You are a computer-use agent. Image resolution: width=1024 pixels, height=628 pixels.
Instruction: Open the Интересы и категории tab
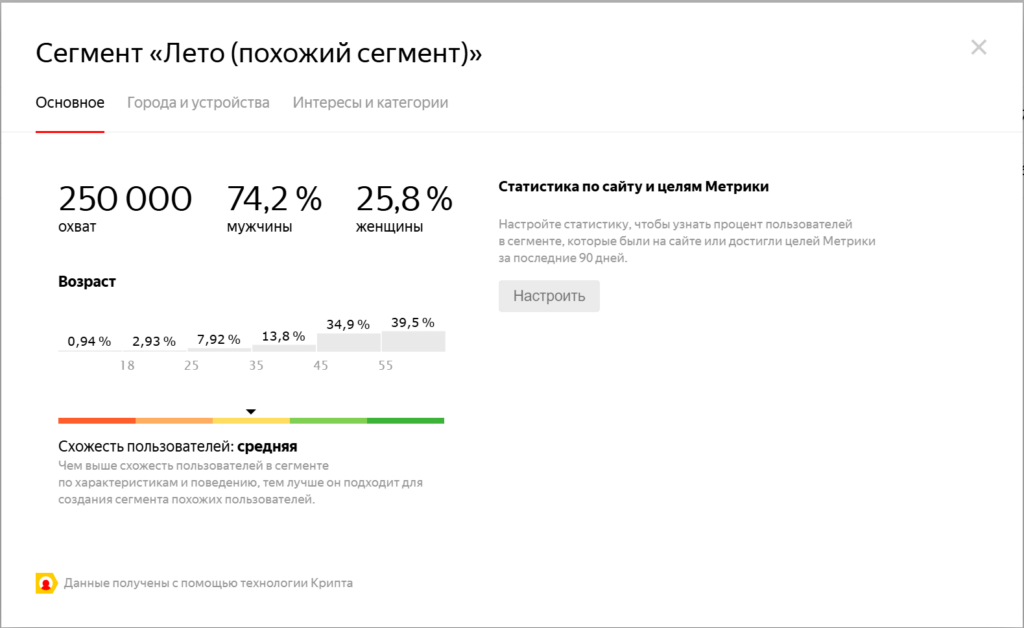tap(370, 103)
